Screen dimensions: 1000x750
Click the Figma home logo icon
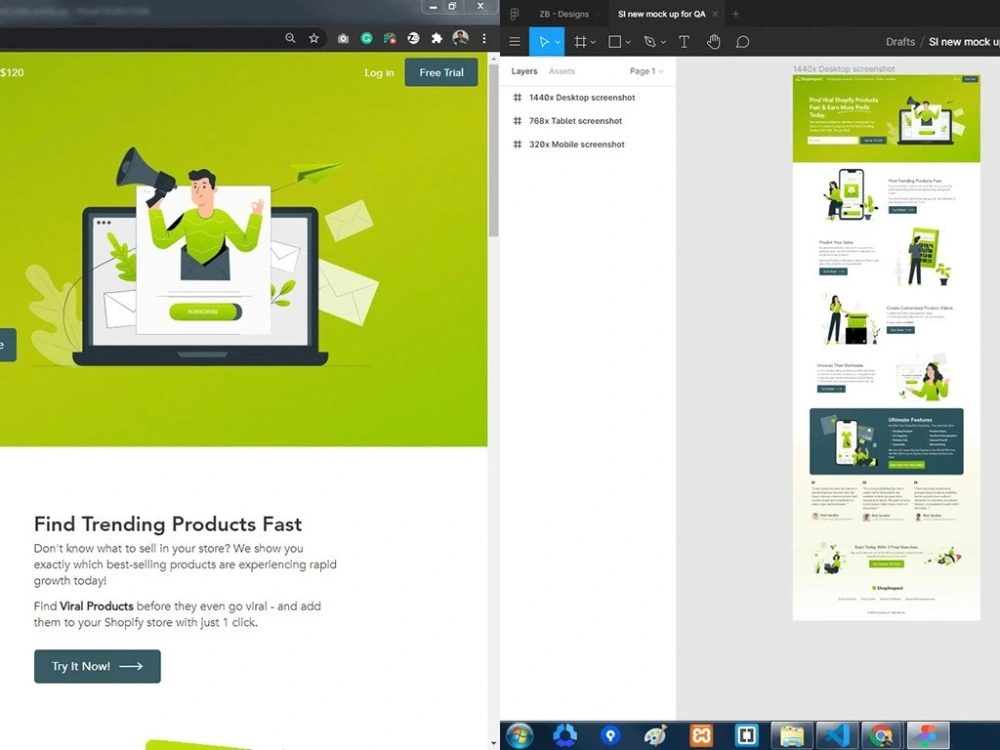coord(515,14)
